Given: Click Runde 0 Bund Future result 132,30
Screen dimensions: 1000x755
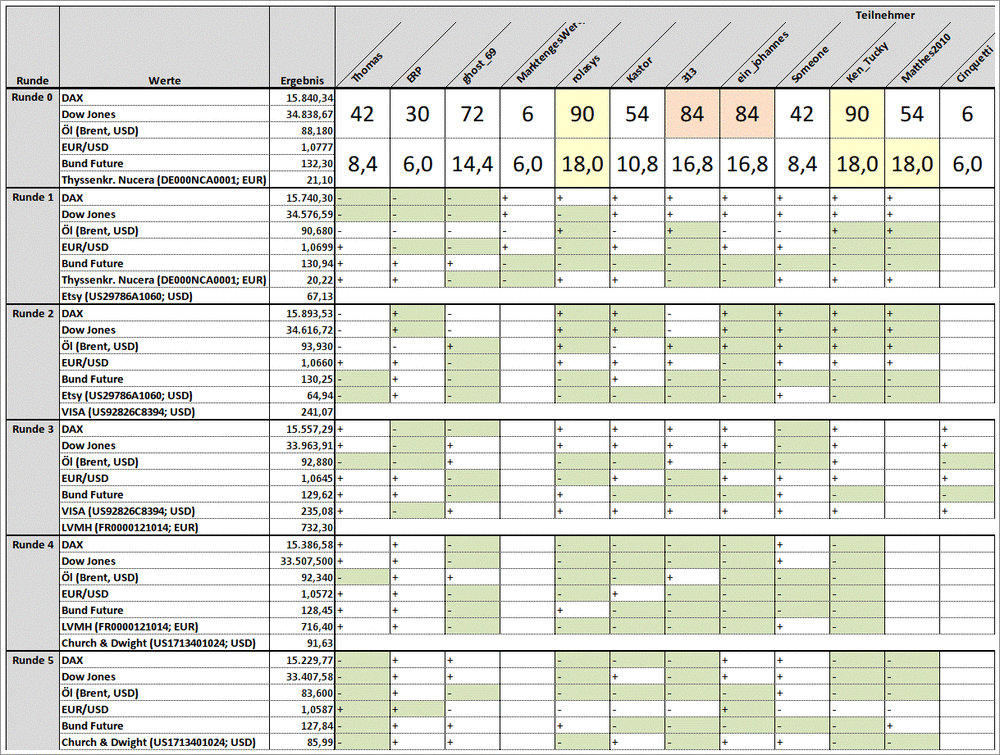Looking at the screenshot, I should click(x=302, y=164).
